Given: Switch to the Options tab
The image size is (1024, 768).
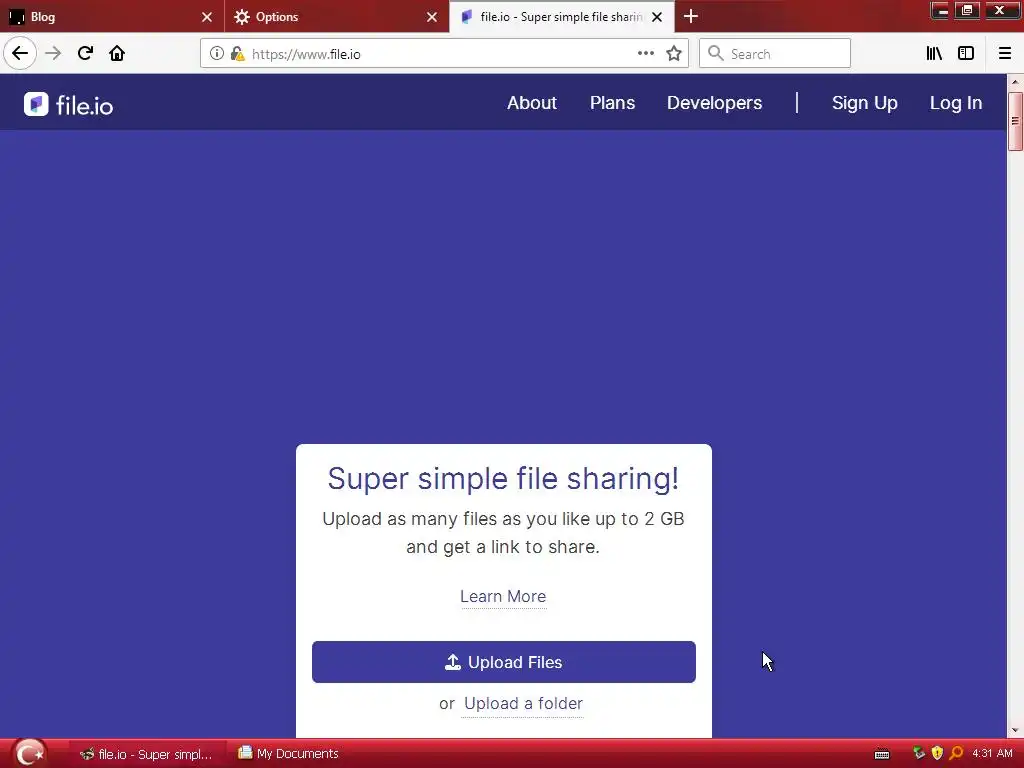Looking at the screenshot, I should (337, 17).
